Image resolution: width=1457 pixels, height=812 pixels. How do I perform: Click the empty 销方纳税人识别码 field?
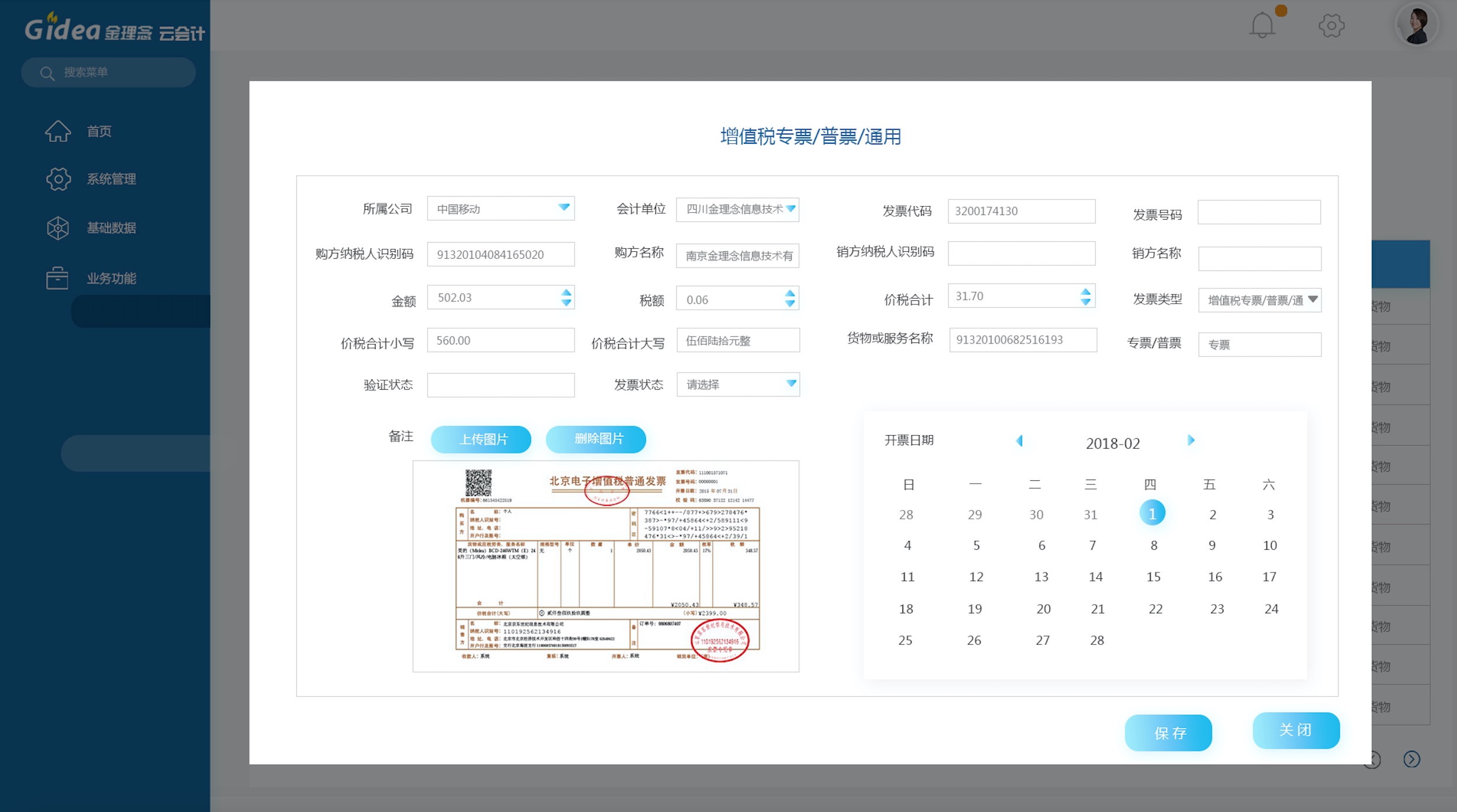[1021, 254]
